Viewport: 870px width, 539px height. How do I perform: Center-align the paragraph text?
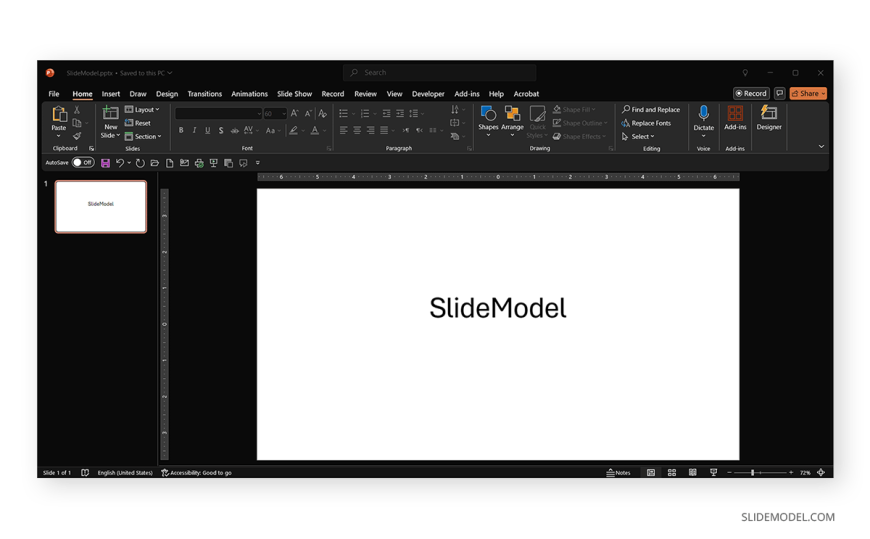pos(357,130)
